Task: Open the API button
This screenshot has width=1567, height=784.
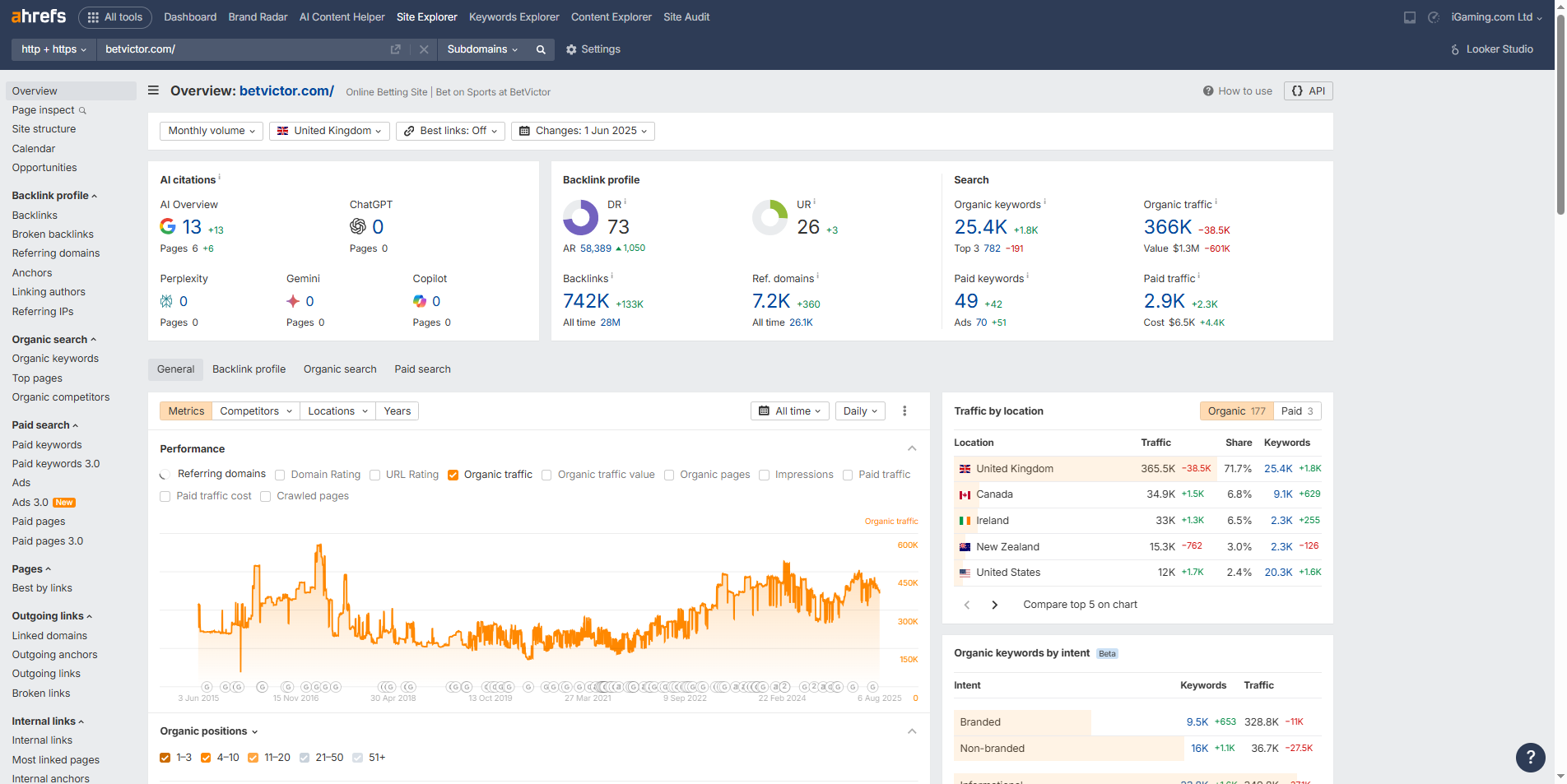Action: coord(1308,91)
